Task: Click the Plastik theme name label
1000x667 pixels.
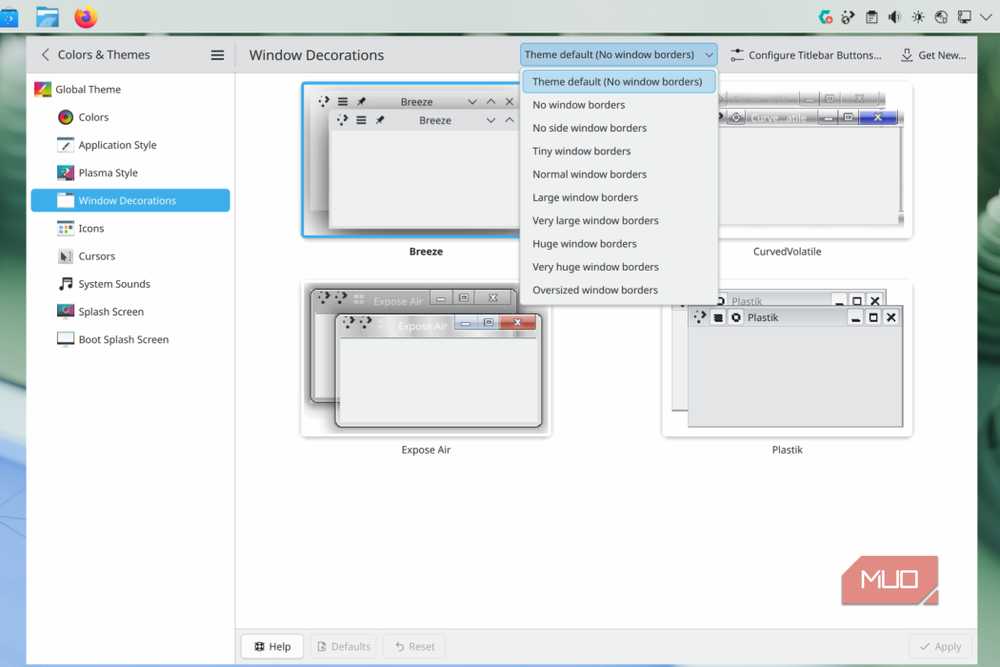Action: (x=787, y=450)
